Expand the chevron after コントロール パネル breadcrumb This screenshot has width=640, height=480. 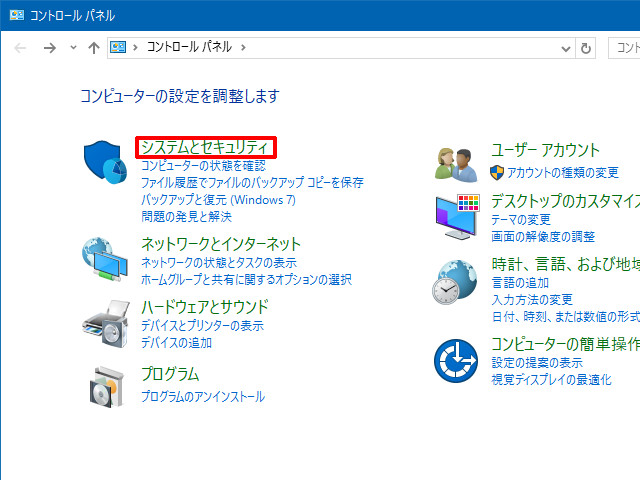pyautogui.click(x=243, y=47)
